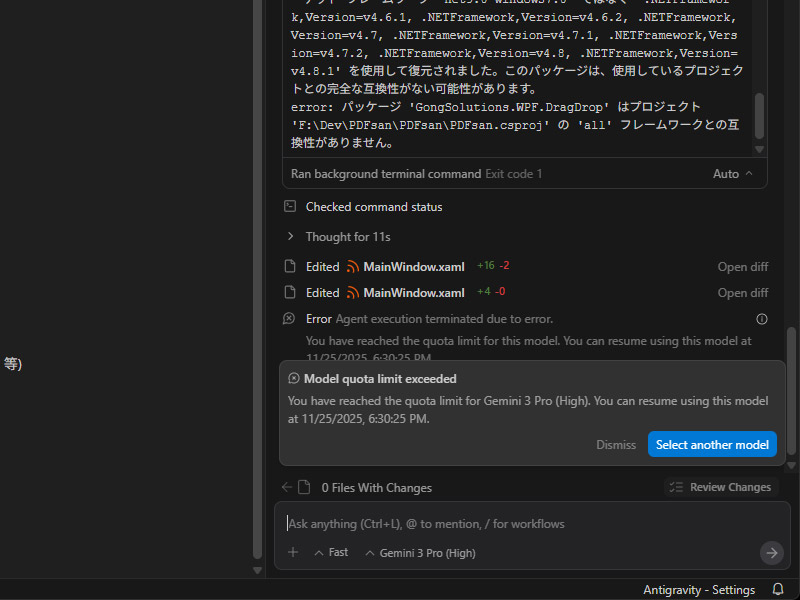
Task: Click the second MainWindow.xaml file name
Action: [x=414, y=293]
